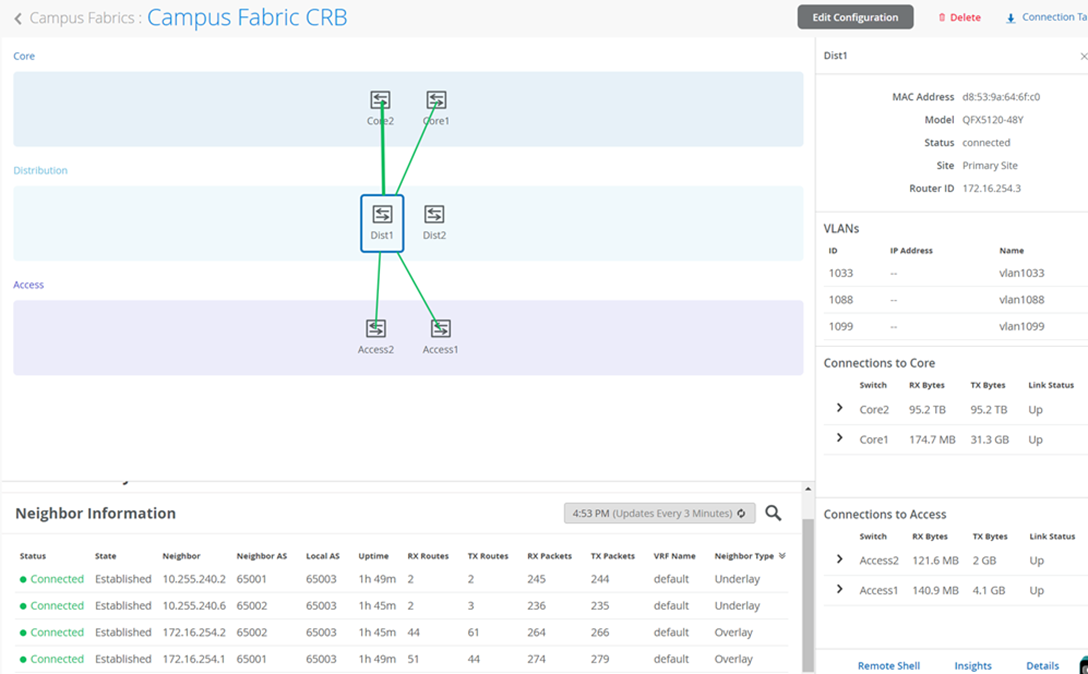
Task: Open neighbor search magnifier icon
Action: click(x=773, y=513)
